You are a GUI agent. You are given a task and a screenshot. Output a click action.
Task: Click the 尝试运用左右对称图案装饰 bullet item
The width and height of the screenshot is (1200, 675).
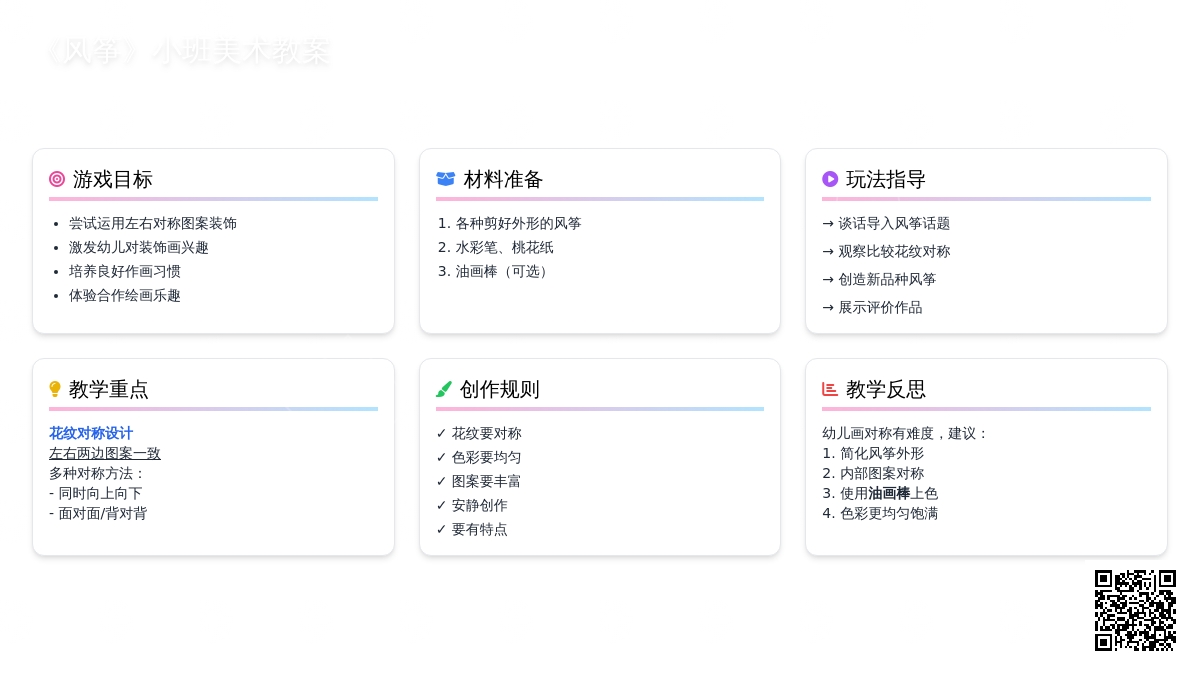(153, 223)
